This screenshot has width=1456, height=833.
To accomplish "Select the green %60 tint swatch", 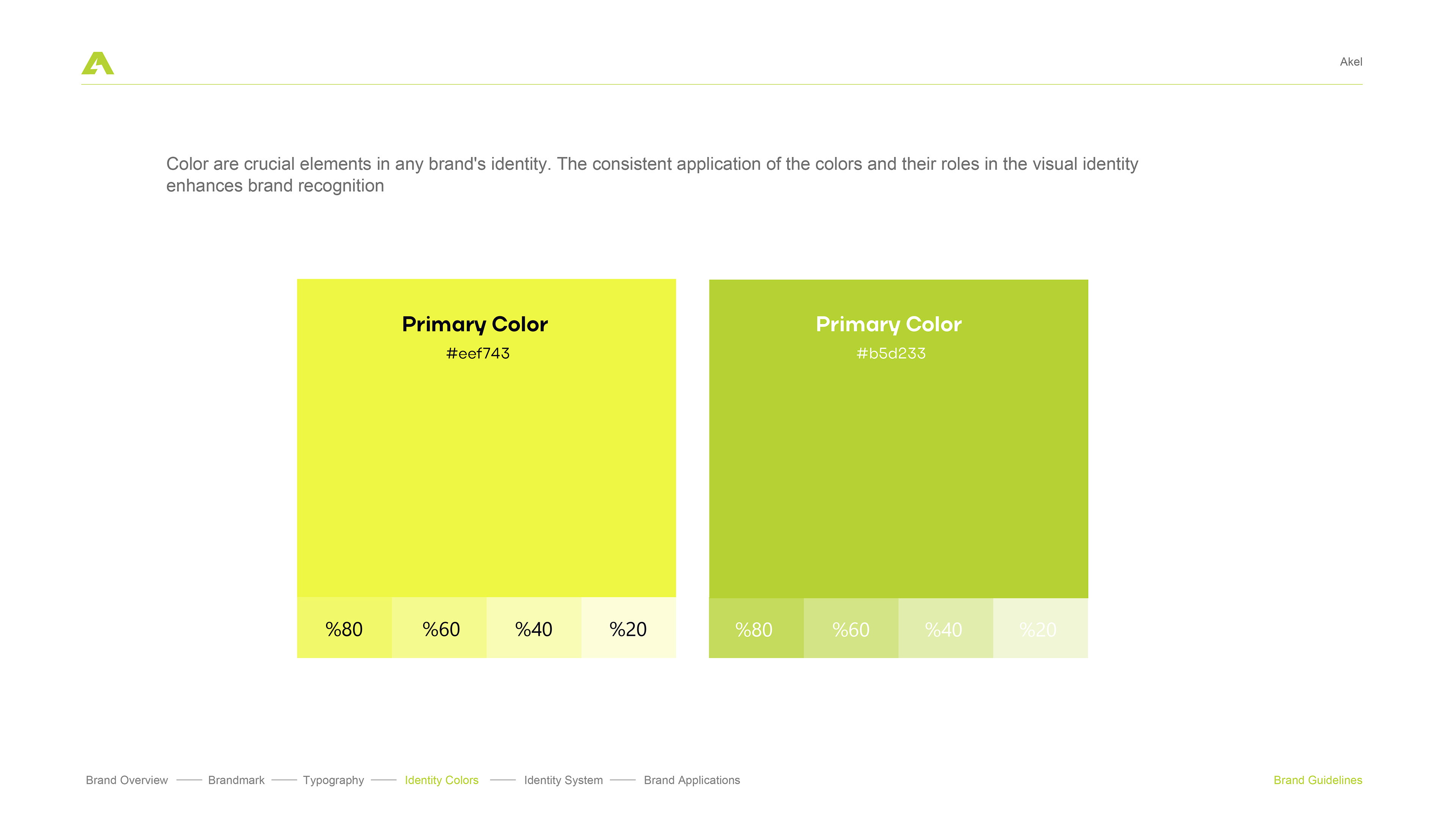I will pos(851,628).
